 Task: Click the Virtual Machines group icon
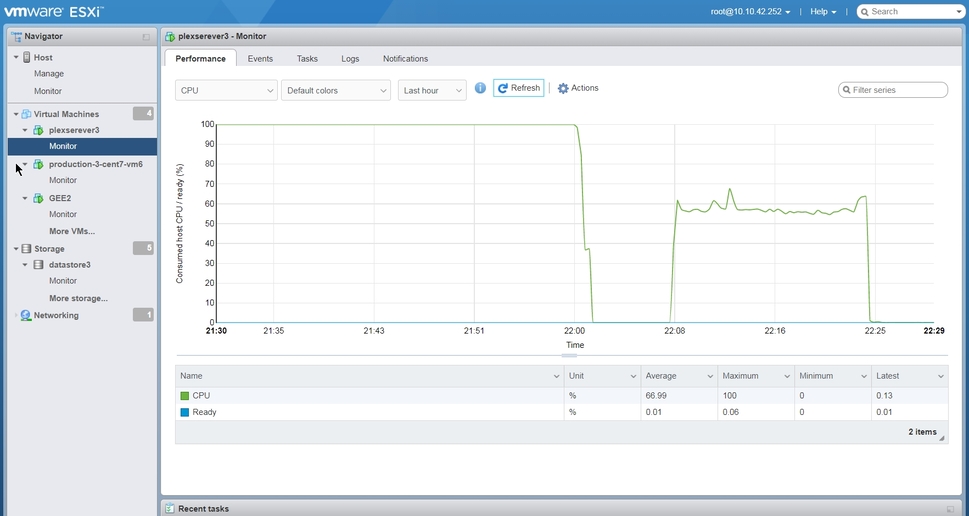tap(26, 114)
